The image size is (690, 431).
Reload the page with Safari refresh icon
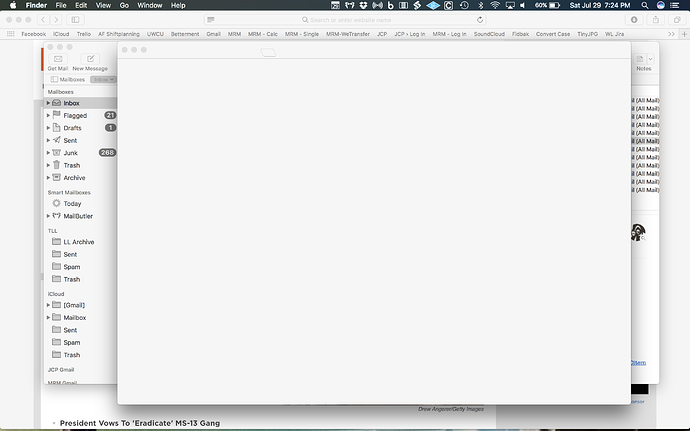pyautogui.click(x=480, y=20)
